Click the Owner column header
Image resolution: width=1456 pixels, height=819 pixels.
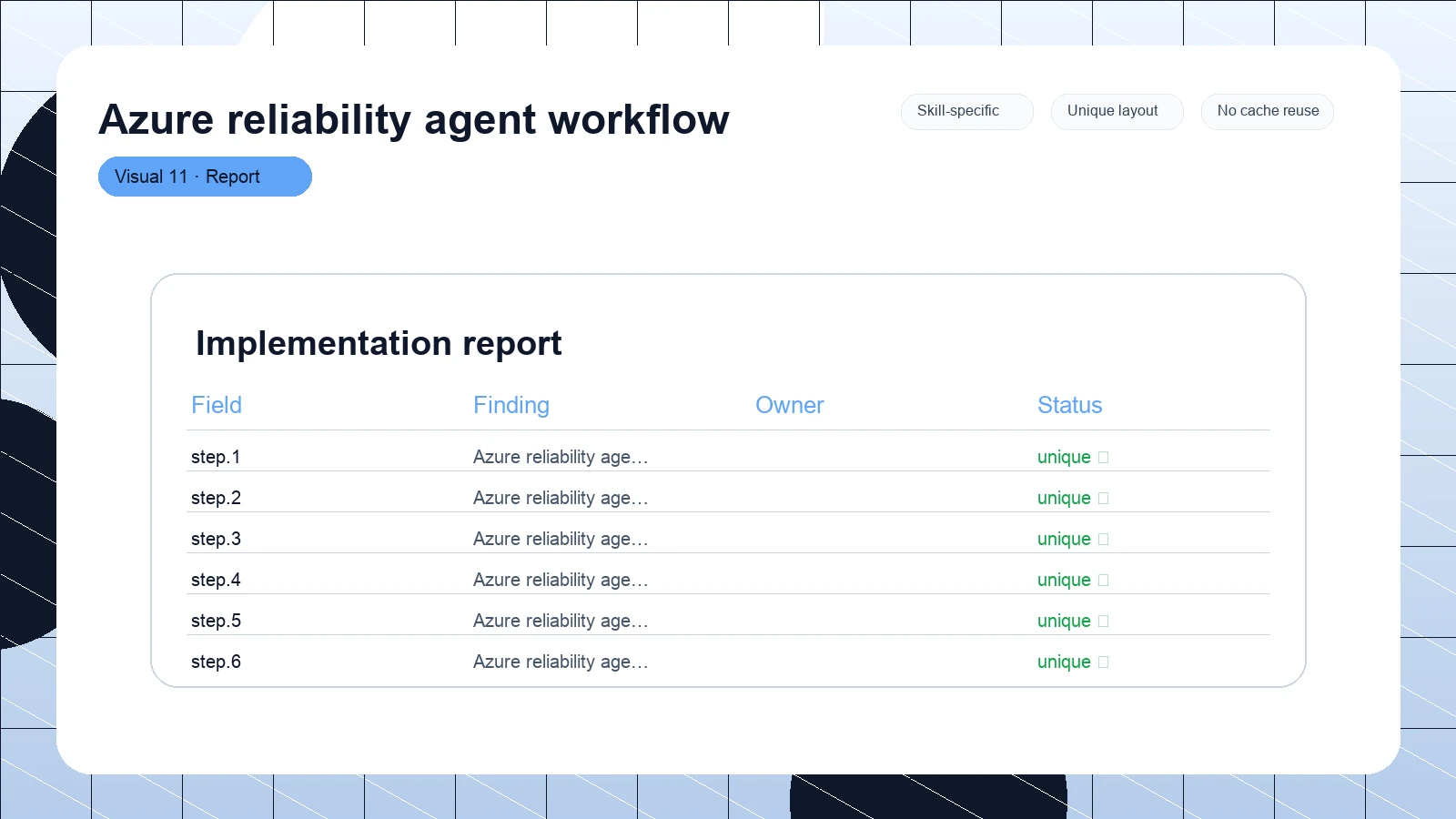pyautogui.click(x=790, y=405)
